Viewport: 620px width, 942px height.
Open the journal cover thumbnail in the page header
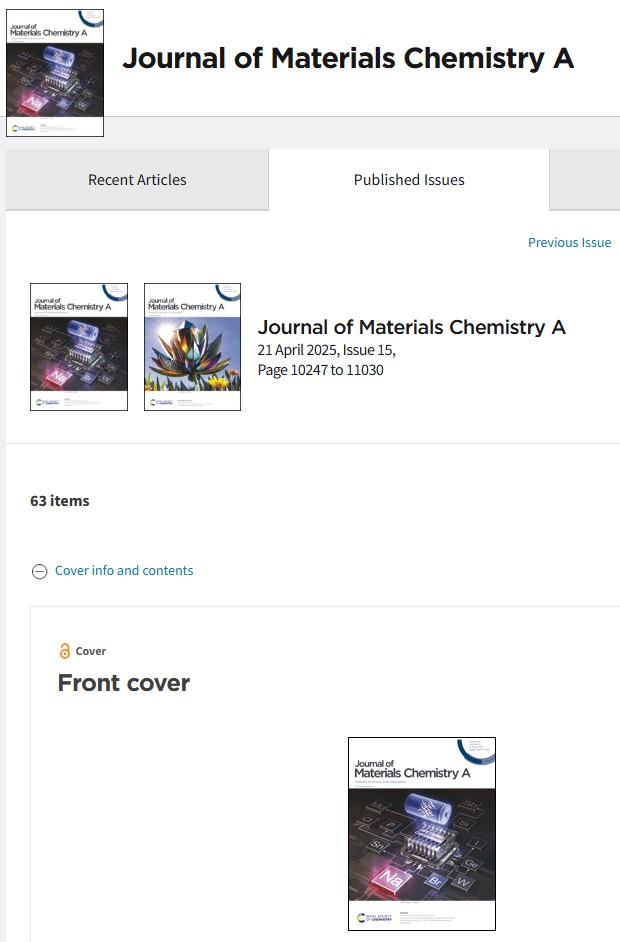pyautogui.click(x=55, y=73)
